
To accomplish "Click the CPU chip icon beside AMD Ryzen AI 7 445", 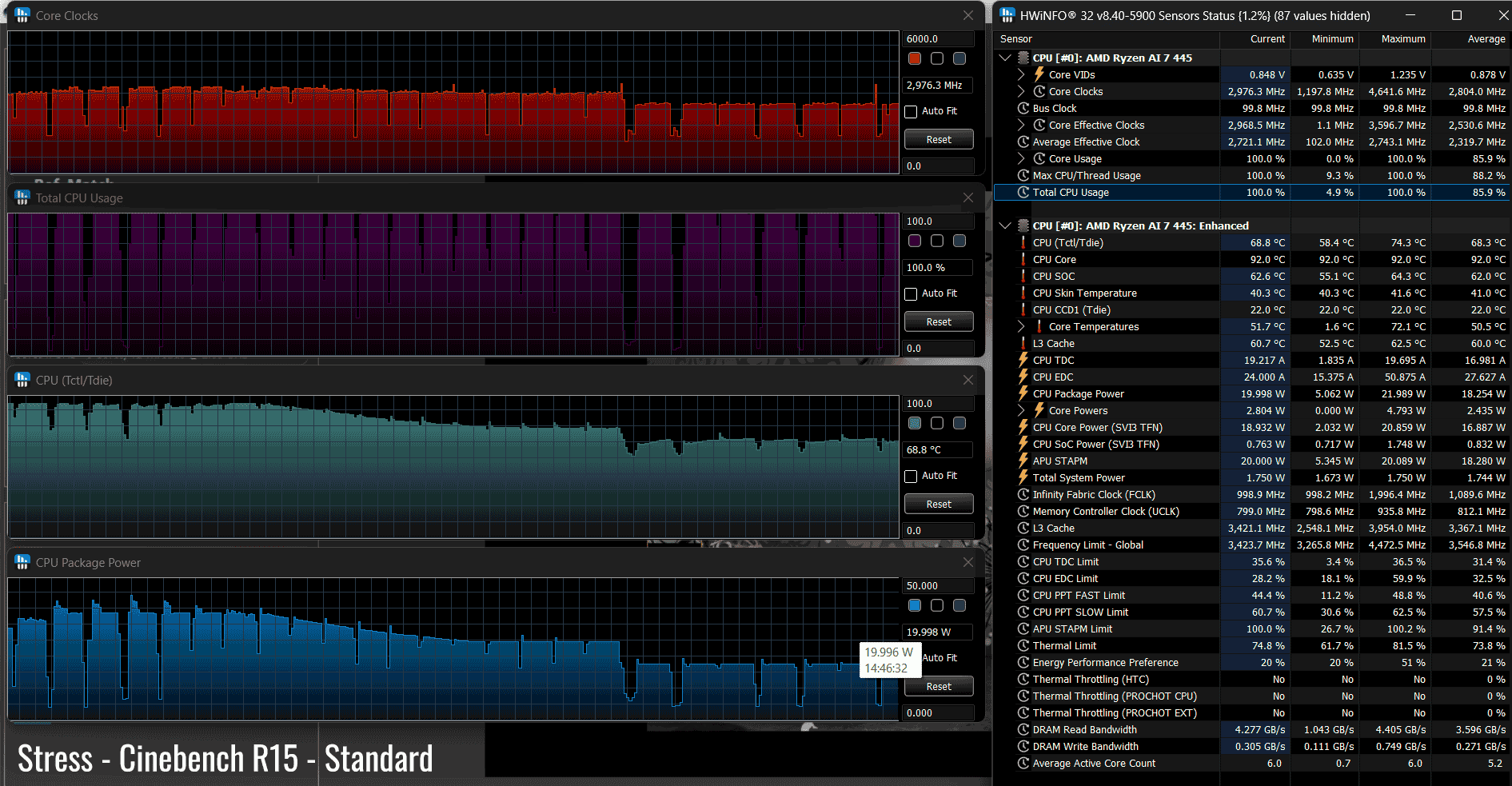I will pyautogui.click(x=1023, y=58).
